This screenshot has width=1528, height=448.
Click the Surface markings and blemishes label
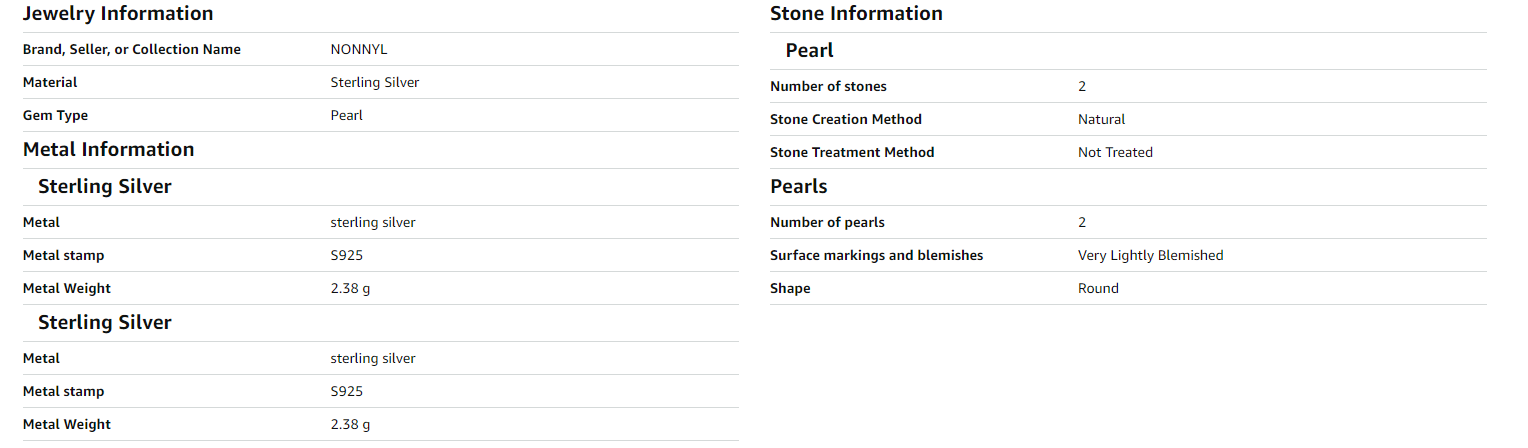click(x=876, y=256)
